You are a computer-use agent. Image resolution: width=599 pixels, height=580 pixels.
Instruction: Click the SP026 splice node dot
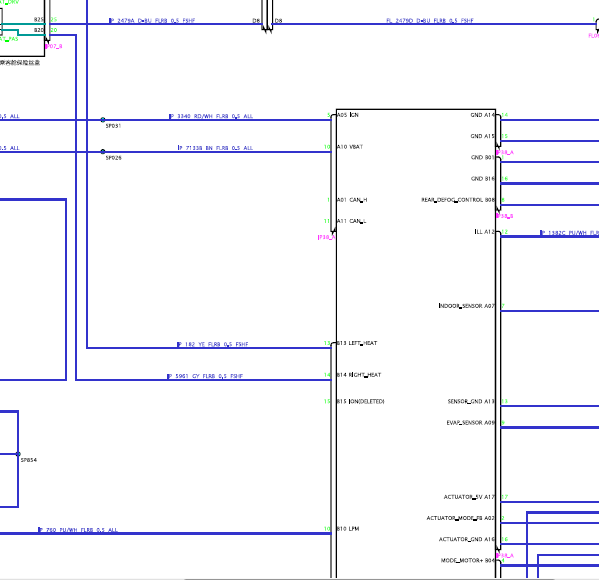tap(103, 152)
